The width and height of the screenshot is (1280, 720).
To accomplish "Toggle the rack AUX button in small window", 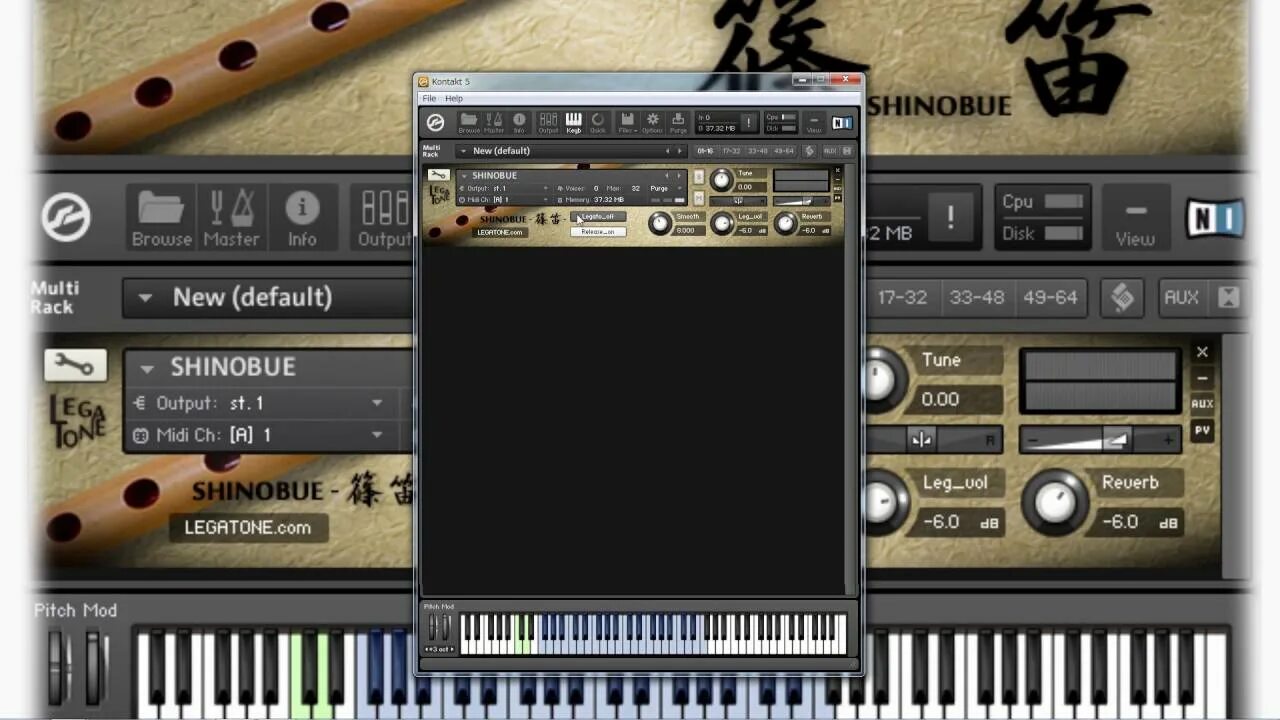I will 830,151.
